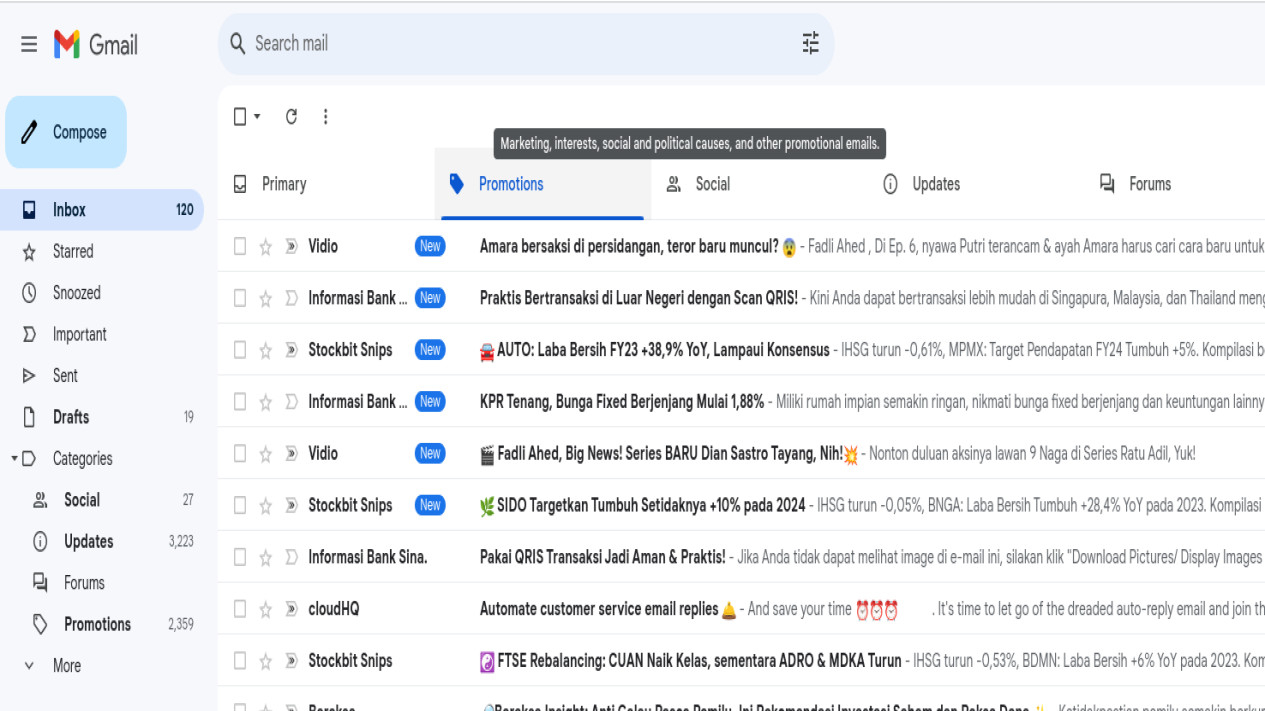Click the Updates info icon in sidebar
The height and width of the screenshot is (711, 1265).
click(40, 541)
